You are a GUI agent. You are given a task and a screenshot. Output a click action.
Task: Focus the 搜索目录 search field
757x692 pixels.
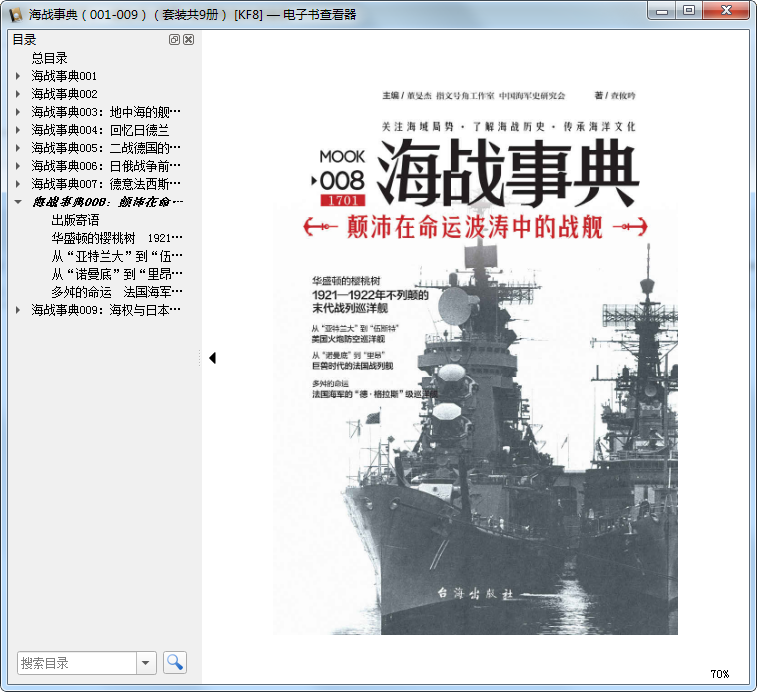[77, 663]
